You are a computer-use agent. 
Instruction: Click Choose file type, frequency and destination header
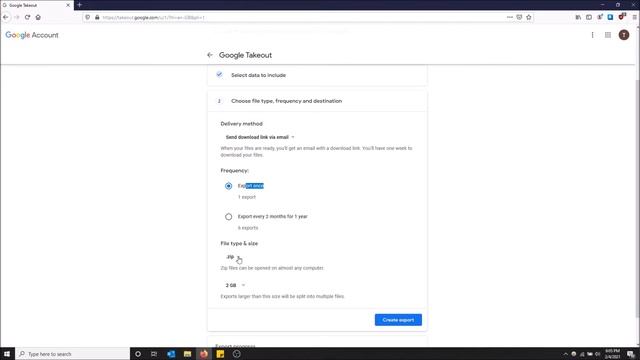click(x=317, y=101)
